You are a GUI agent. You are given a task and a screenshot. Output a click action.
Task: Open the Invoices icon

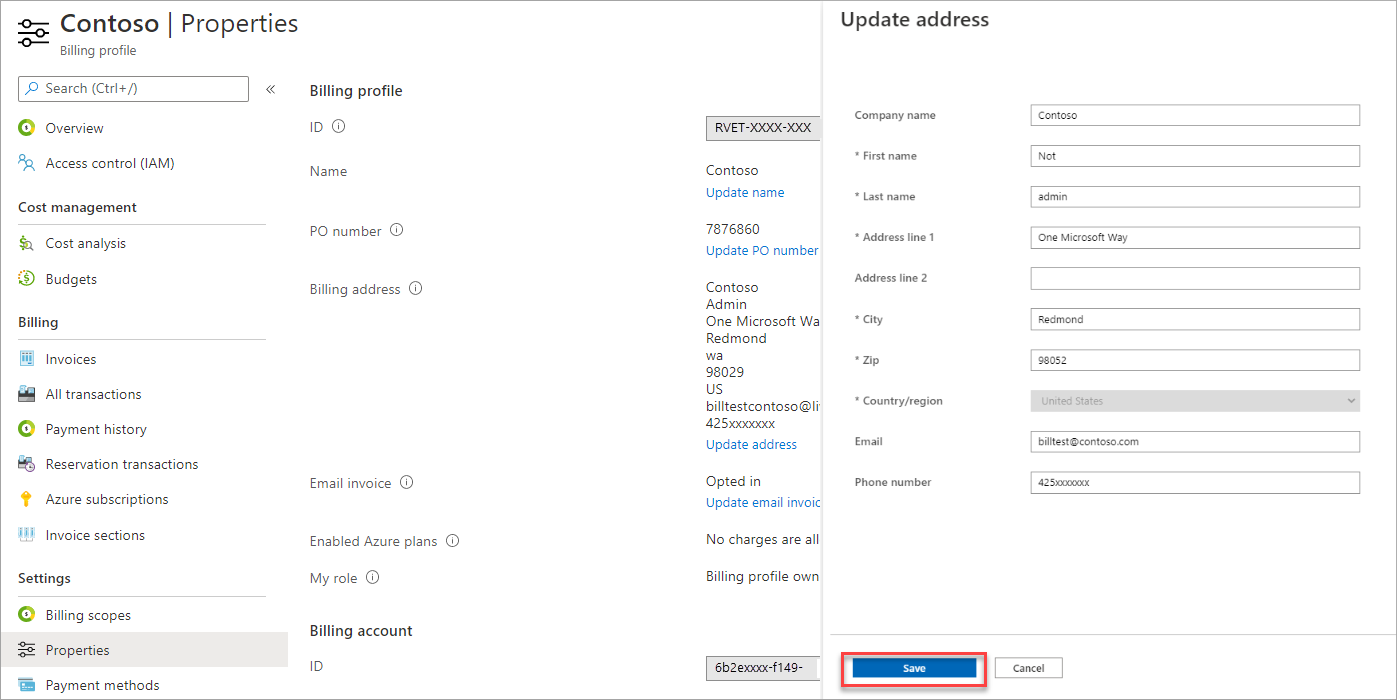point(27,359)
